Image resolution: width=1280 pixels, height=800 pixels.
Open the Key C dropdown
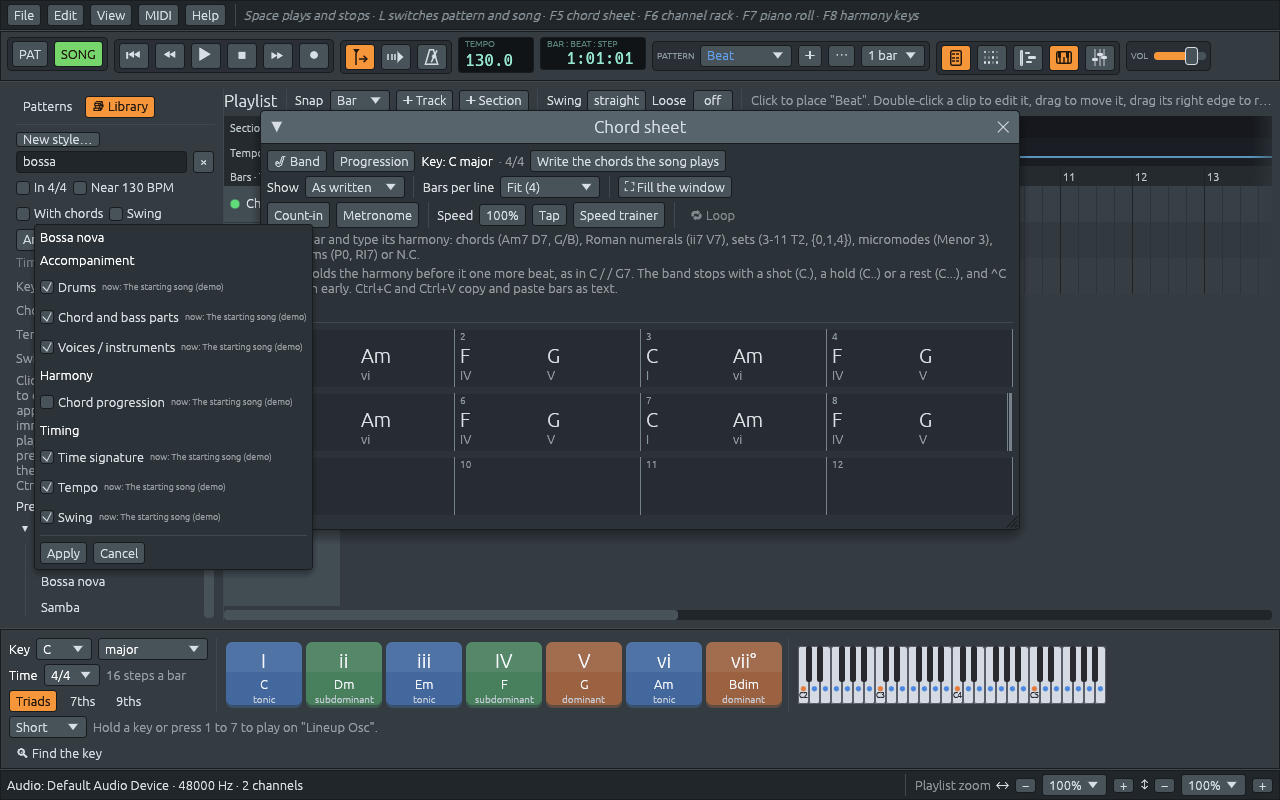(63, 649)
